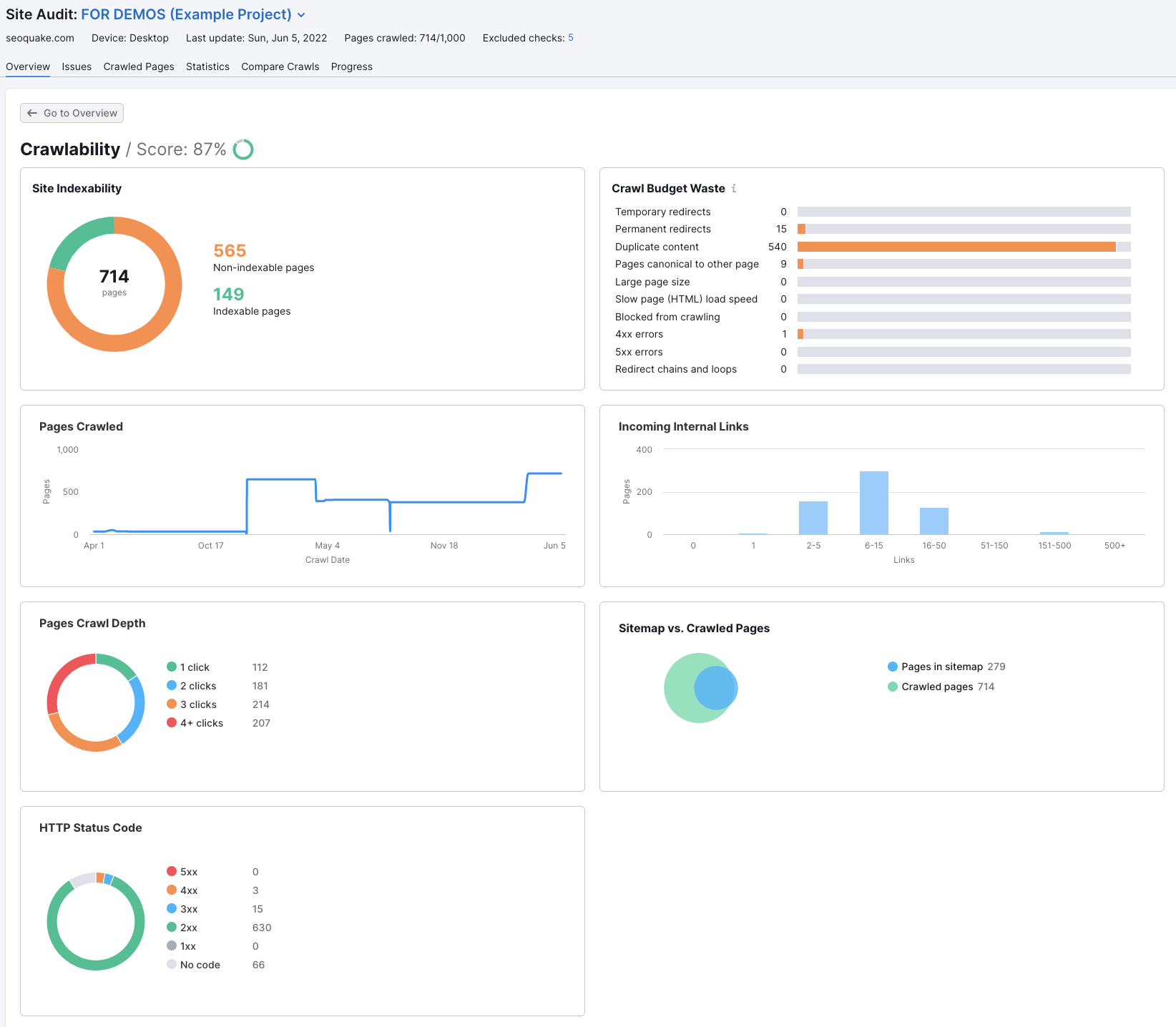Switch to the Issues tab
The image size is (1176, 1027).
pos(76,67)
